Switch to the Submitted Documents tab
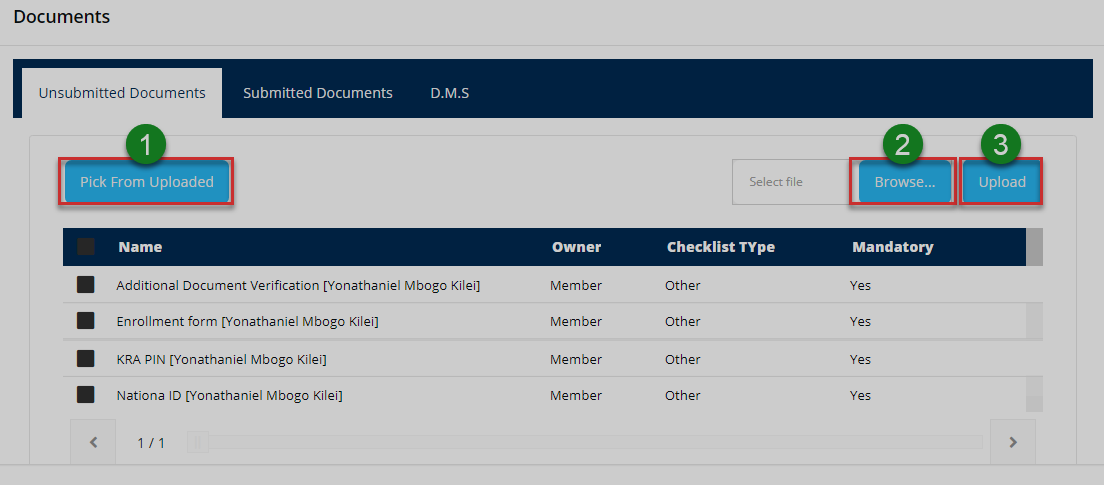1104x485 pixels. [x=318, y=93]
